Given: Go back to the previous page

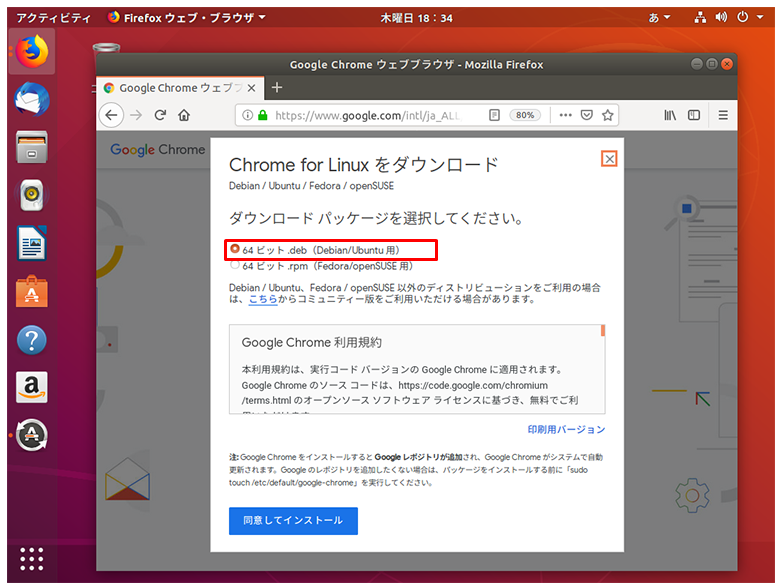Looking at the screenshot, I should pyautogui.click(x=112, y=115).
